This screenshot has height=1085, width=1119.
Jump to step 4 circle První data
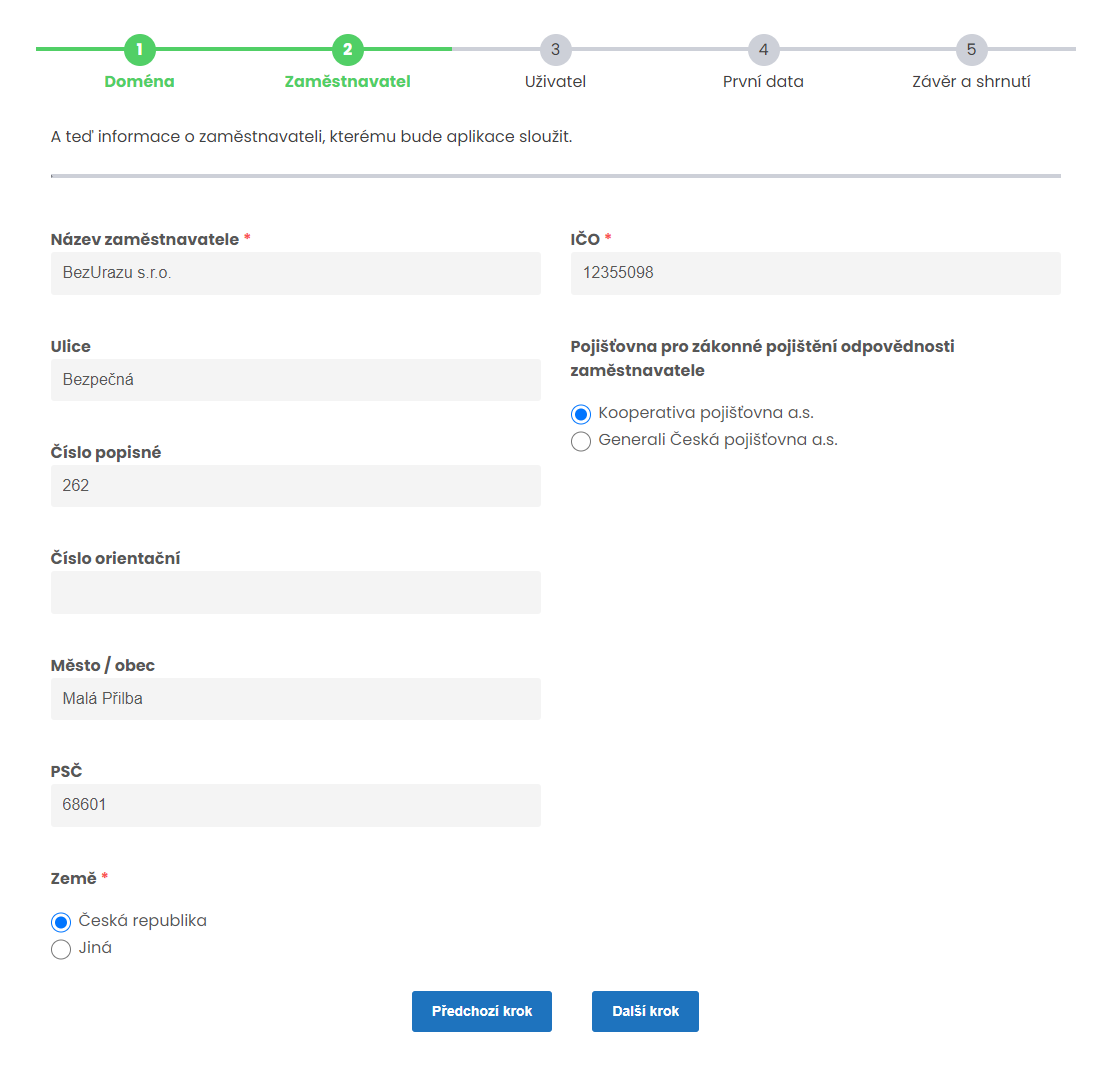[763, 49]
